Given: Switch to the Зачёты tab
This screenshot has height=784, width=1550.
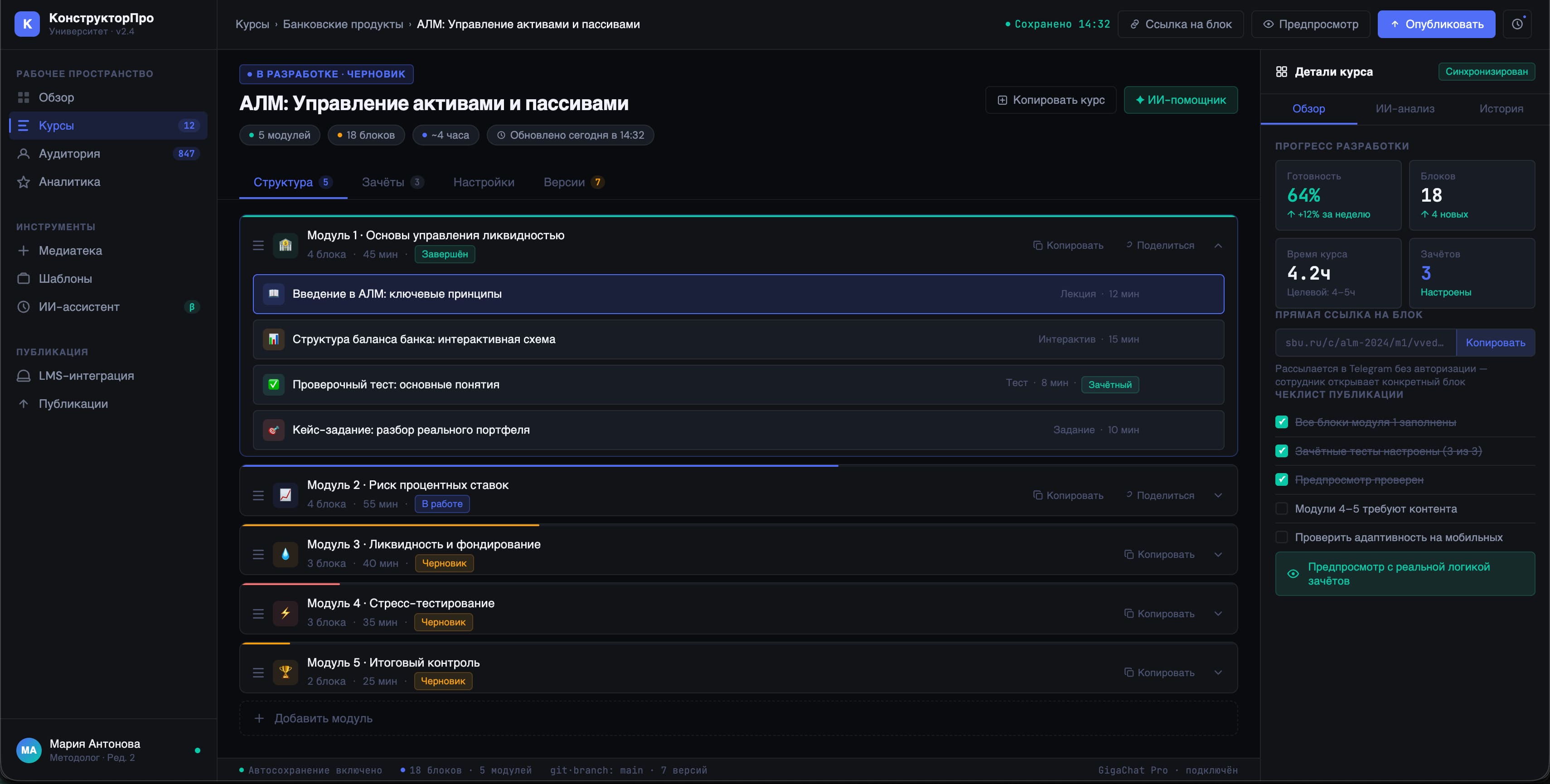Looking at the screenshot, I should point(384,182).
